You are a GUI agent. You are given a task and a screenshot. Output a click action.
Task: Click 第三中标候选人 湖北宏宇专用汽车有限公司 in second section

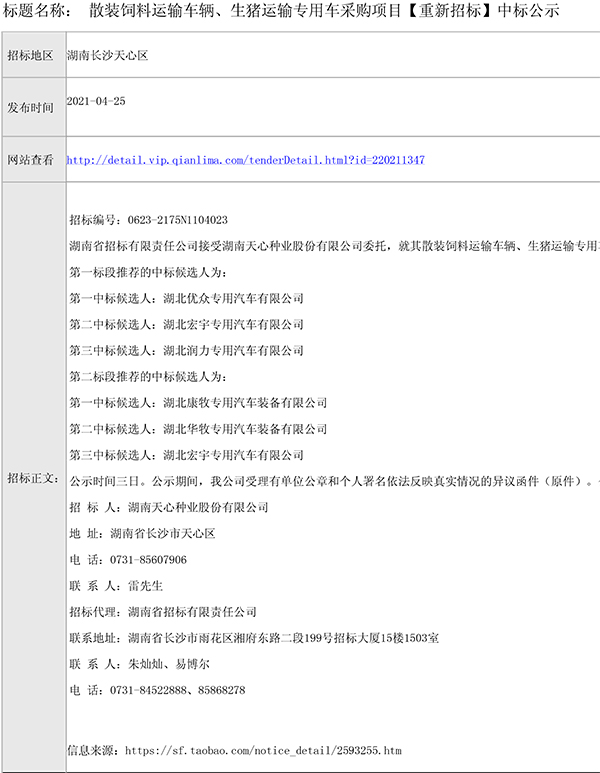coord(186,455)
